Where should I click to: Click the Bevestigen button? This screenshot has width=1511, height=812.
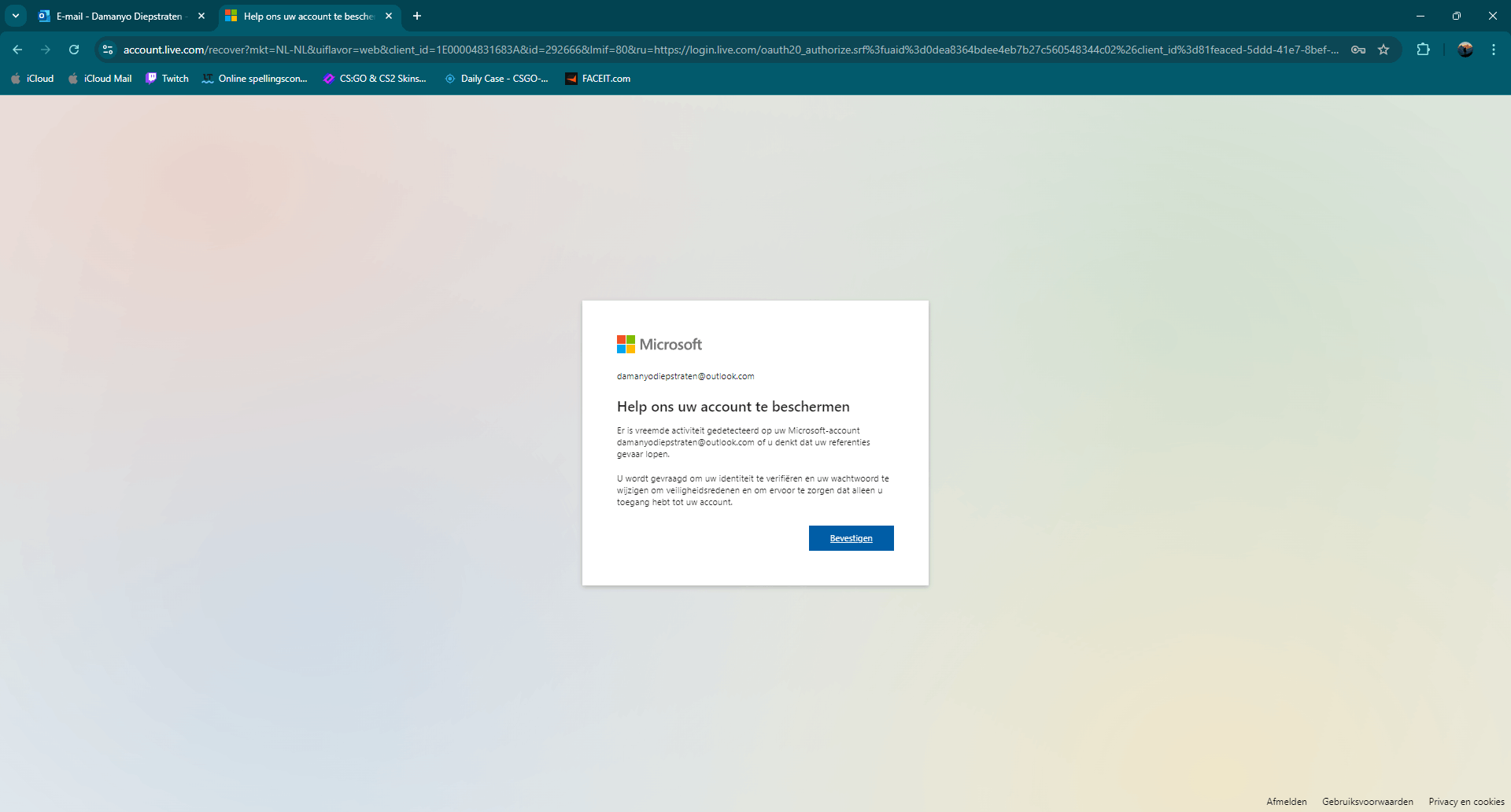pos(851,538)
